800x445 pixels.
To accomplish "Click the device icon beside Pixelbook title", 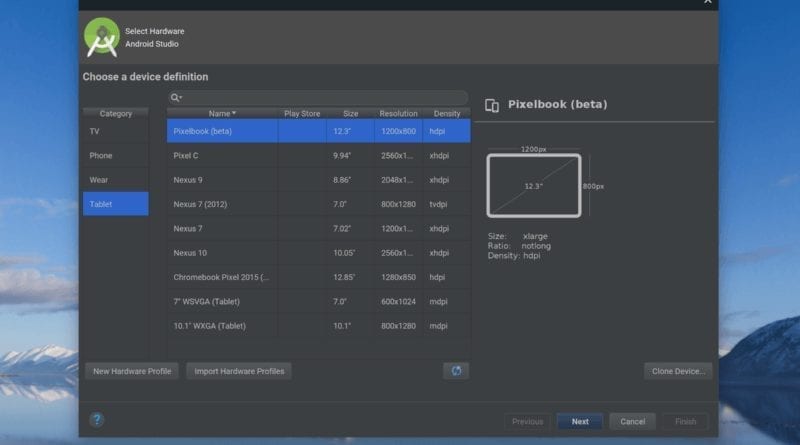I will [492, 105].
